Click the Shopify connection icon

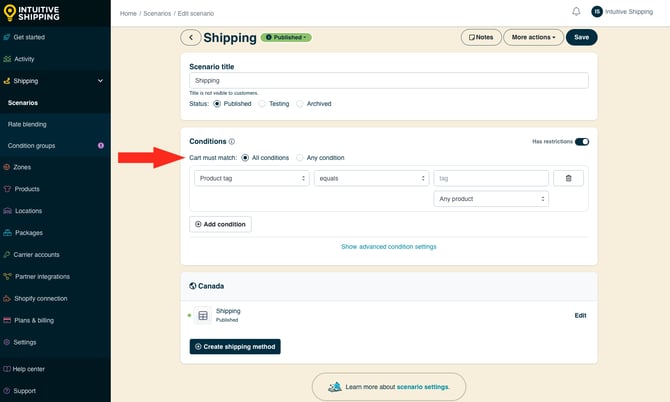[7, 298]
